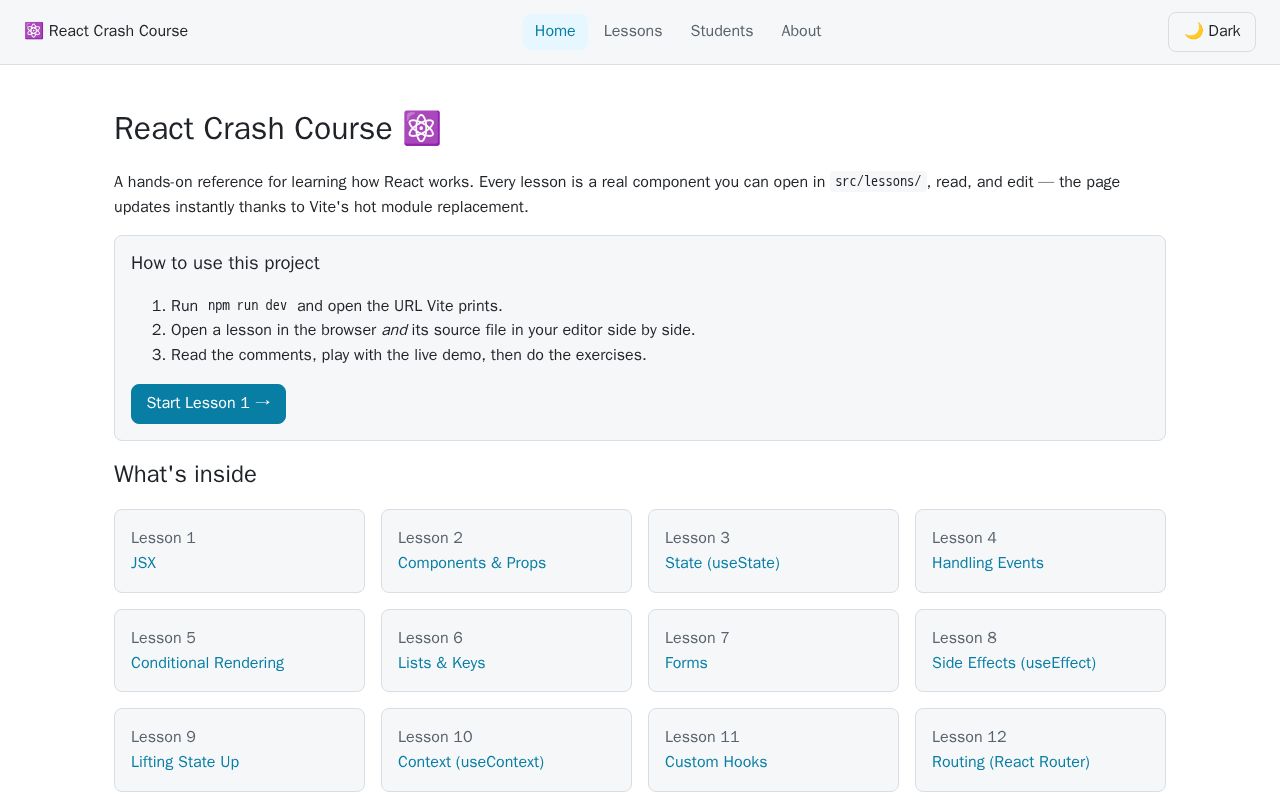Image resolution: width=1280 pixels, height=800 pixels.
Task: Click the 'Lesson 10' card label
Action: point(435,737)
